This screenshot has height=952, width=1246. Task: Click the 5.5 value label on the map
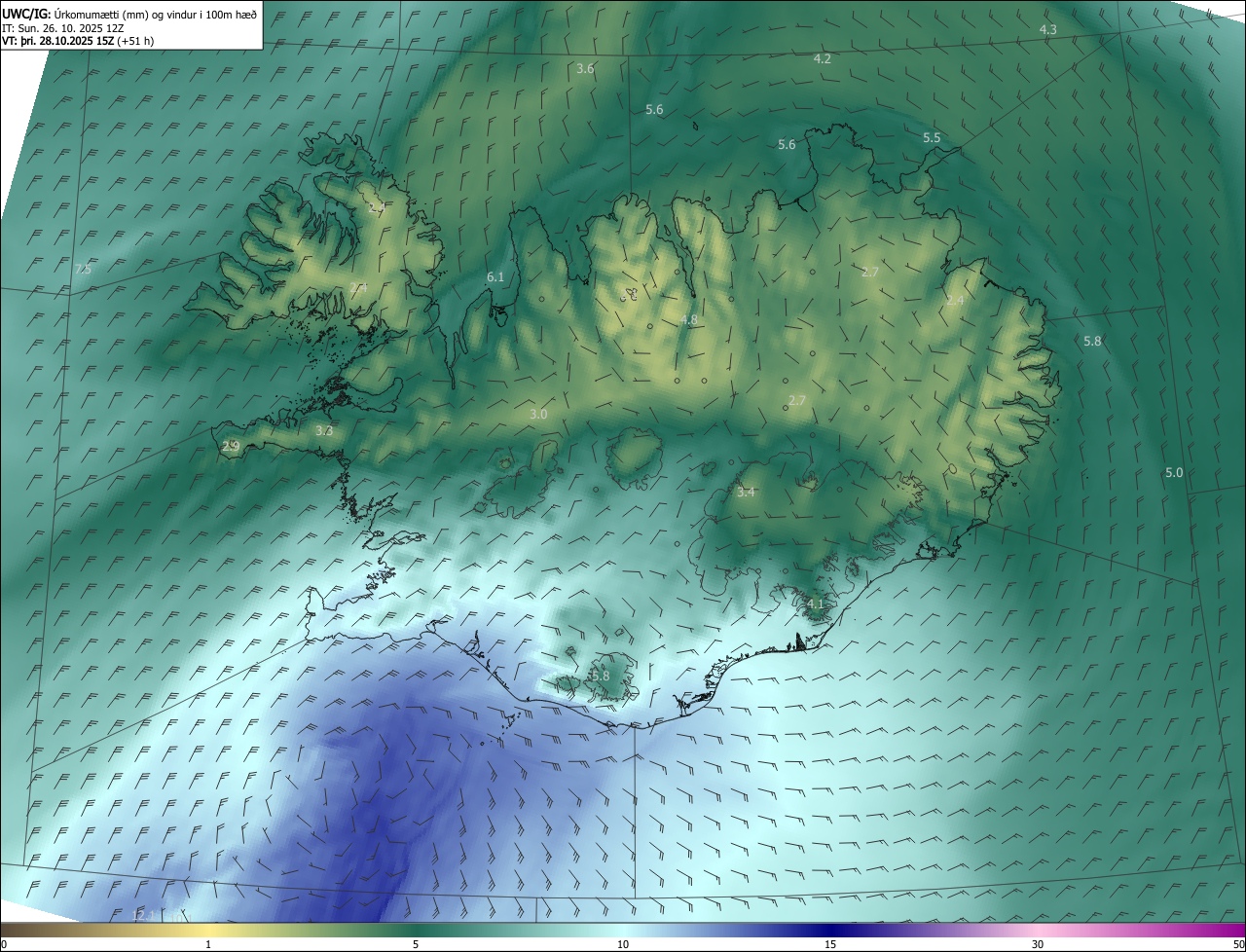(x=932, y=138)
